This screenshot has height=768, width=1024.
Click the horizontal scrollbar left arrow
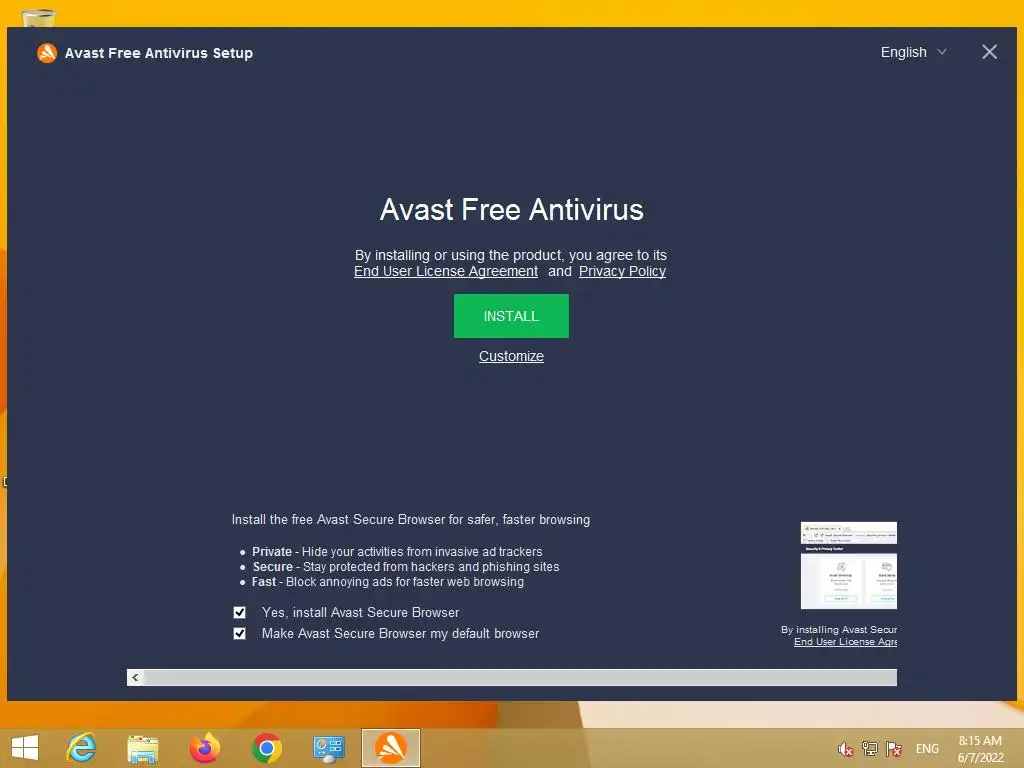135,677
